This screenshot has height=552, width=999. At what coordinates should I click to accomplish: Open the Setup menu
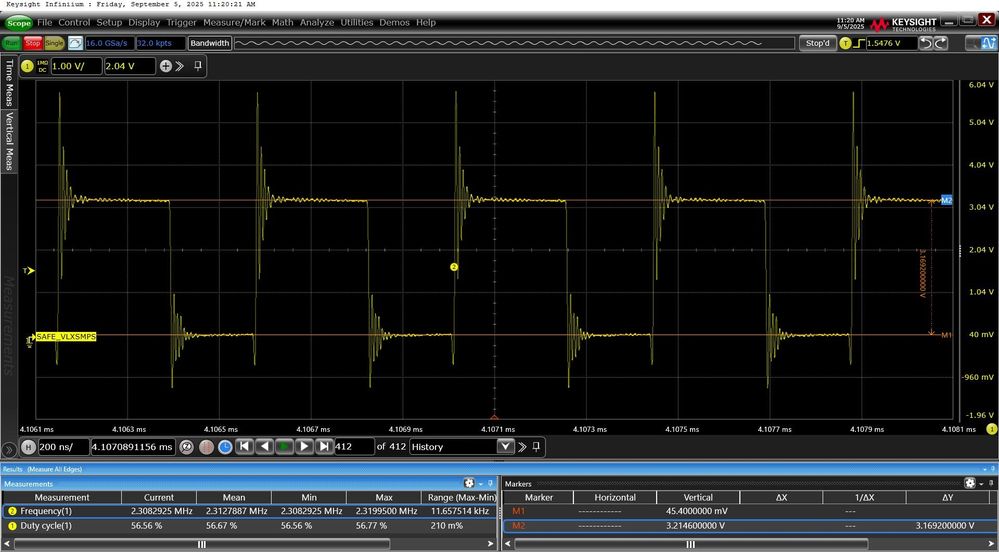click(109, 22)
